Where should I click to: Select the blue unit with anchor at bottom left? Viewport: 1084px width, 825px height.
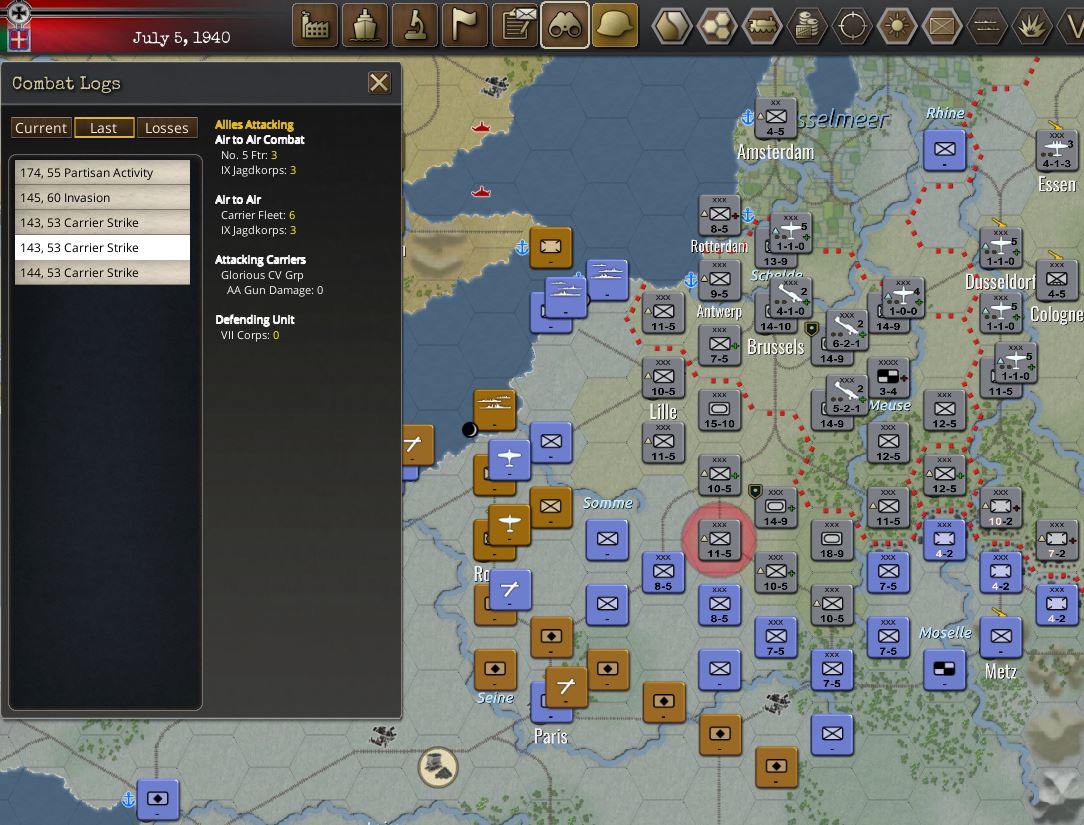pyautogui.click(x=158, y=799)
